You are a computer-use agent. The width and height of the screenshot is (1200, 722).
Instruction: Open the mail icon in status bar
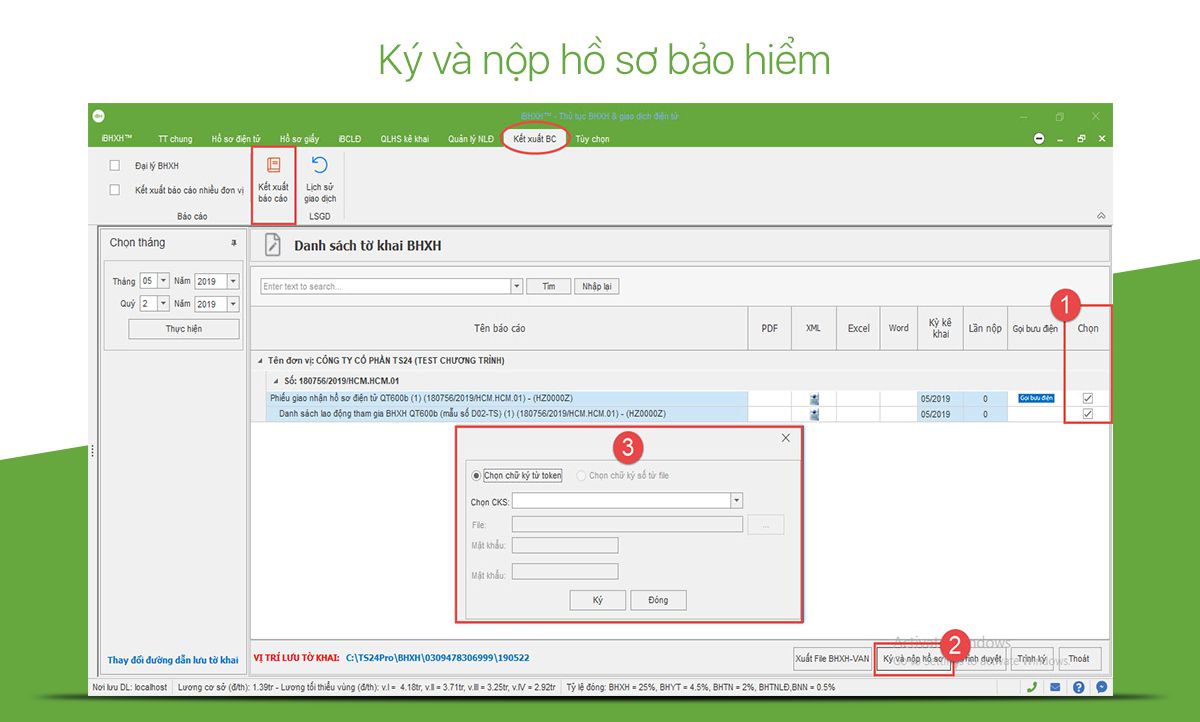1055,687
